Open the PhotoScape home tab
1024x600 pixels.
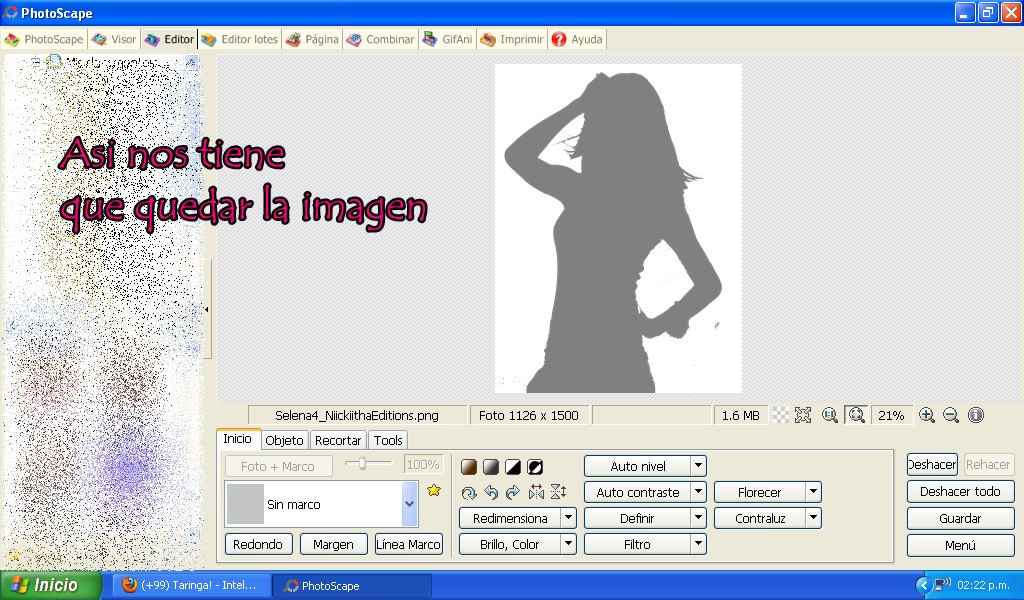pos(44,39)
